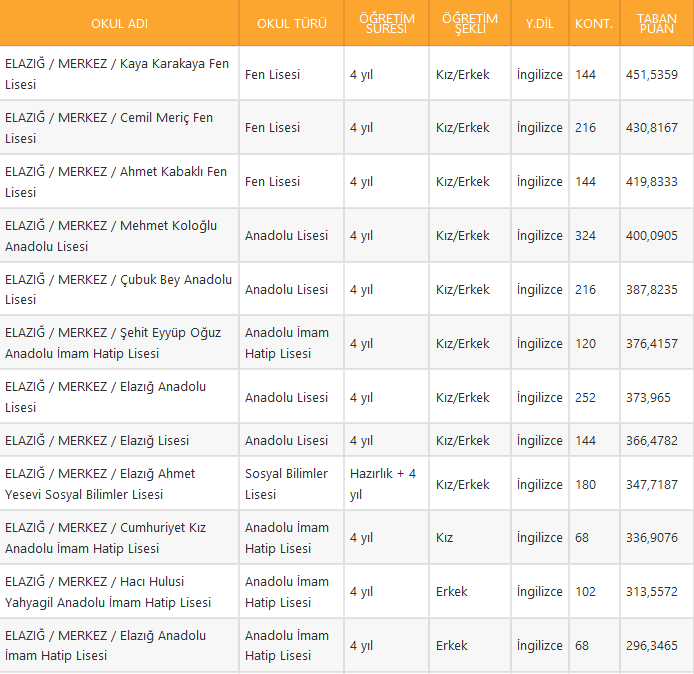This screenshot has height=674, width=694.
Task: Select the Y.DİL column header
Action: (x=539, y=23)
